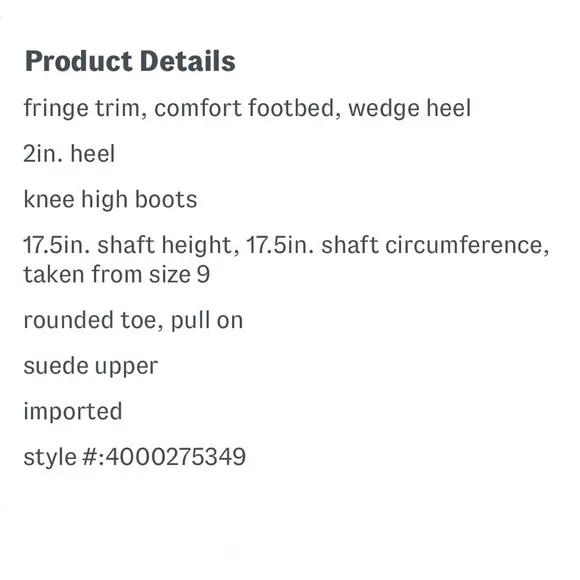Click the word 'Details' in heading
The height and width of the screenshot is (580, 580).
click(188, 61)
